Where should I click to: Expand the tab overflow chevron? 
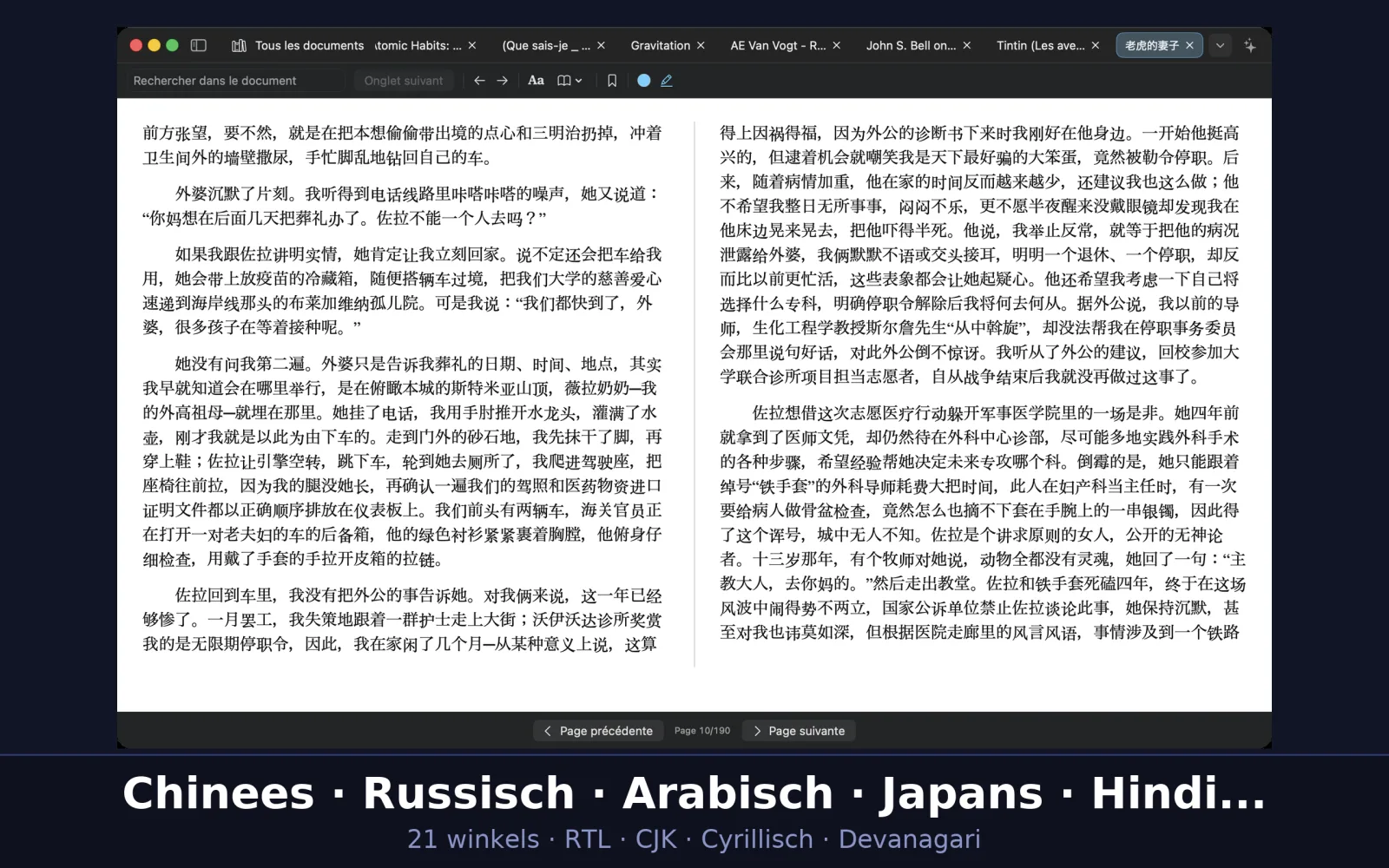(x=1220, y=45)
